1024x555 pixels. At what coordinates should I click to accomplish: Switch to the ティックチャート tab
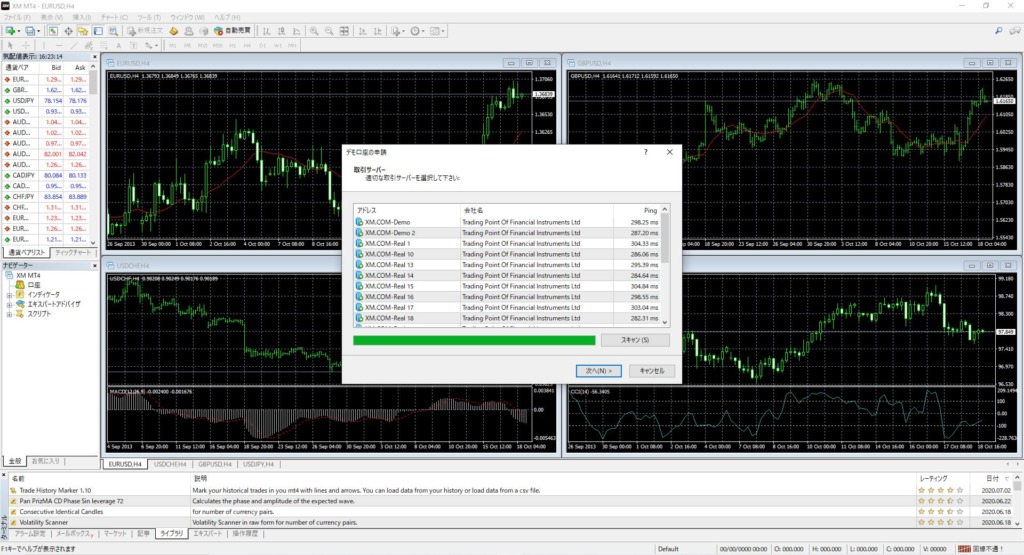tap(73, 252)
